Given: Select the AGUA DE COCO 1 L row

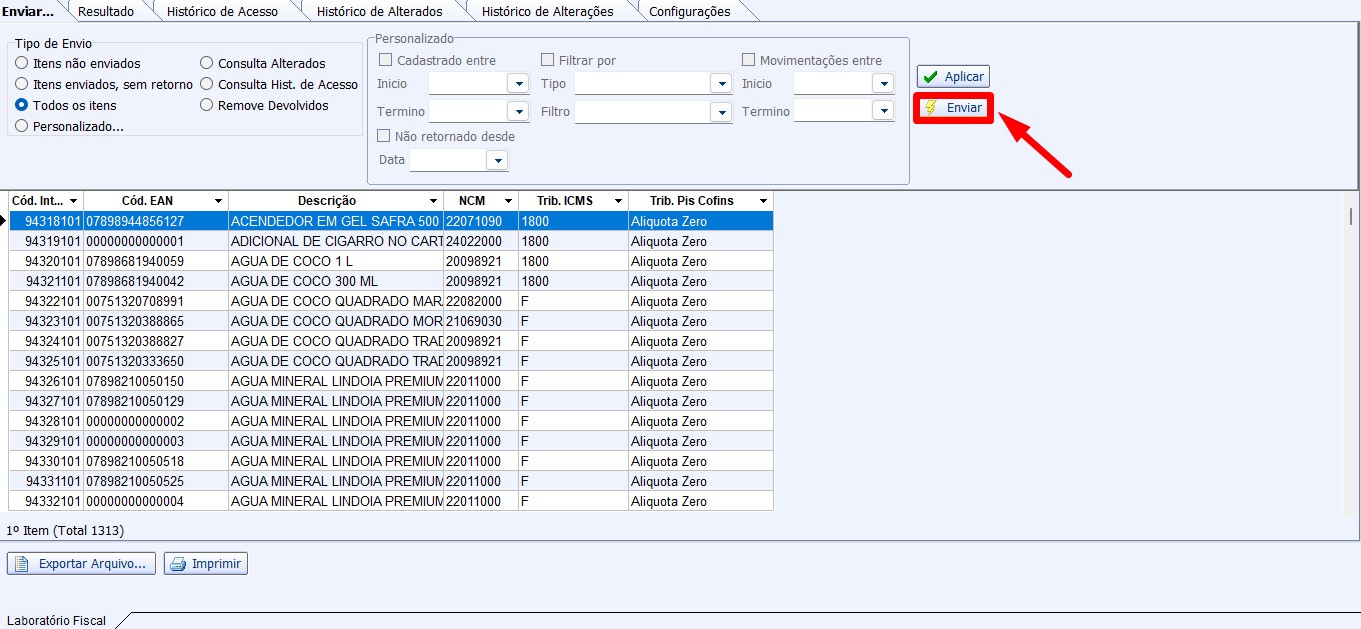Looking at the screenshot, I should point(290,261).
